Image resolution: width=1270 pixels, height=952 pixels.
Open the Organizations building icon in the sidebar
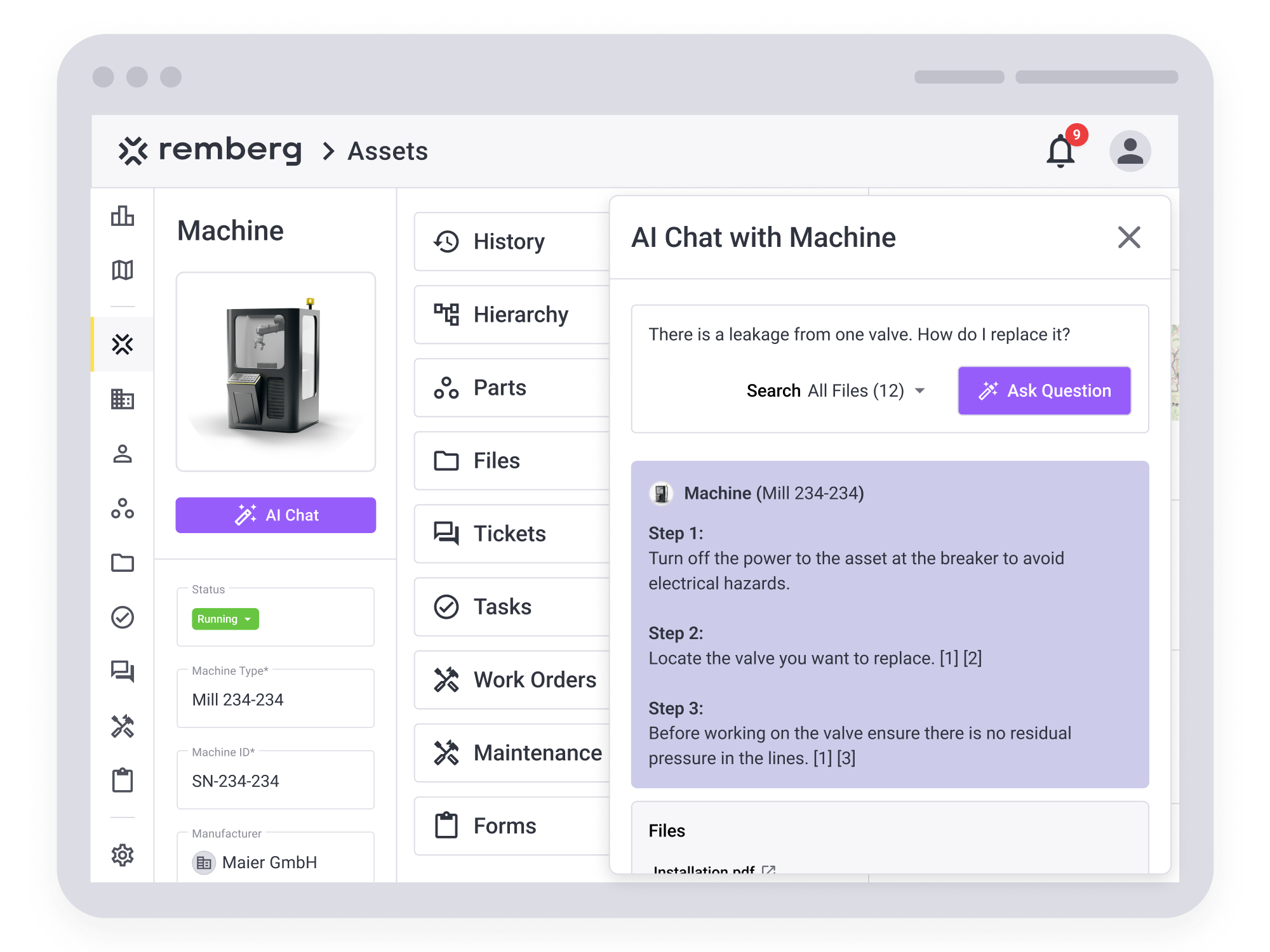123,400
